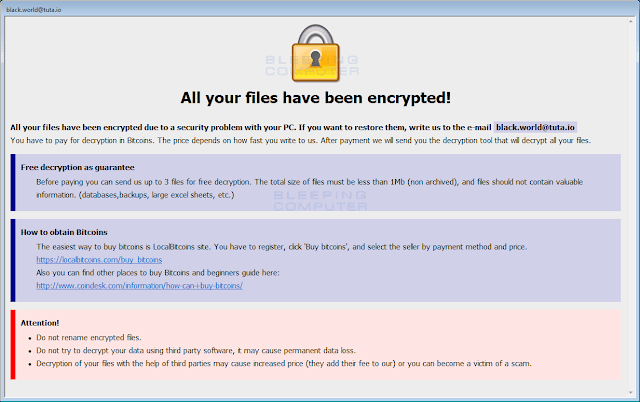Image resolution: width=640 pixels, height=402 pixels.
Task: Open the localbitcoins.com buy_bitcoins link
Action: [99, 260]
